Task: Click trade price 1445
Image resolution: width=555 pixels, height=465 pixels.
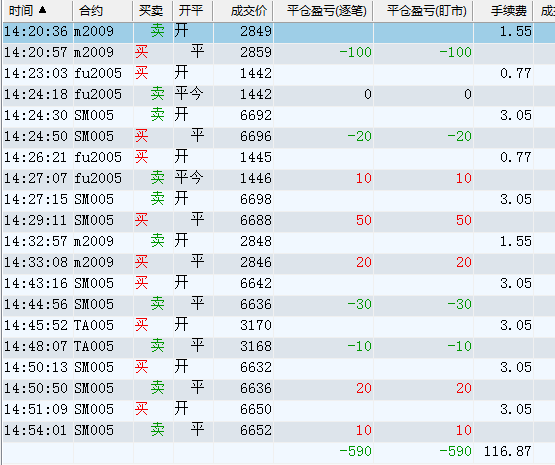Action: click(x=256, y=157)
